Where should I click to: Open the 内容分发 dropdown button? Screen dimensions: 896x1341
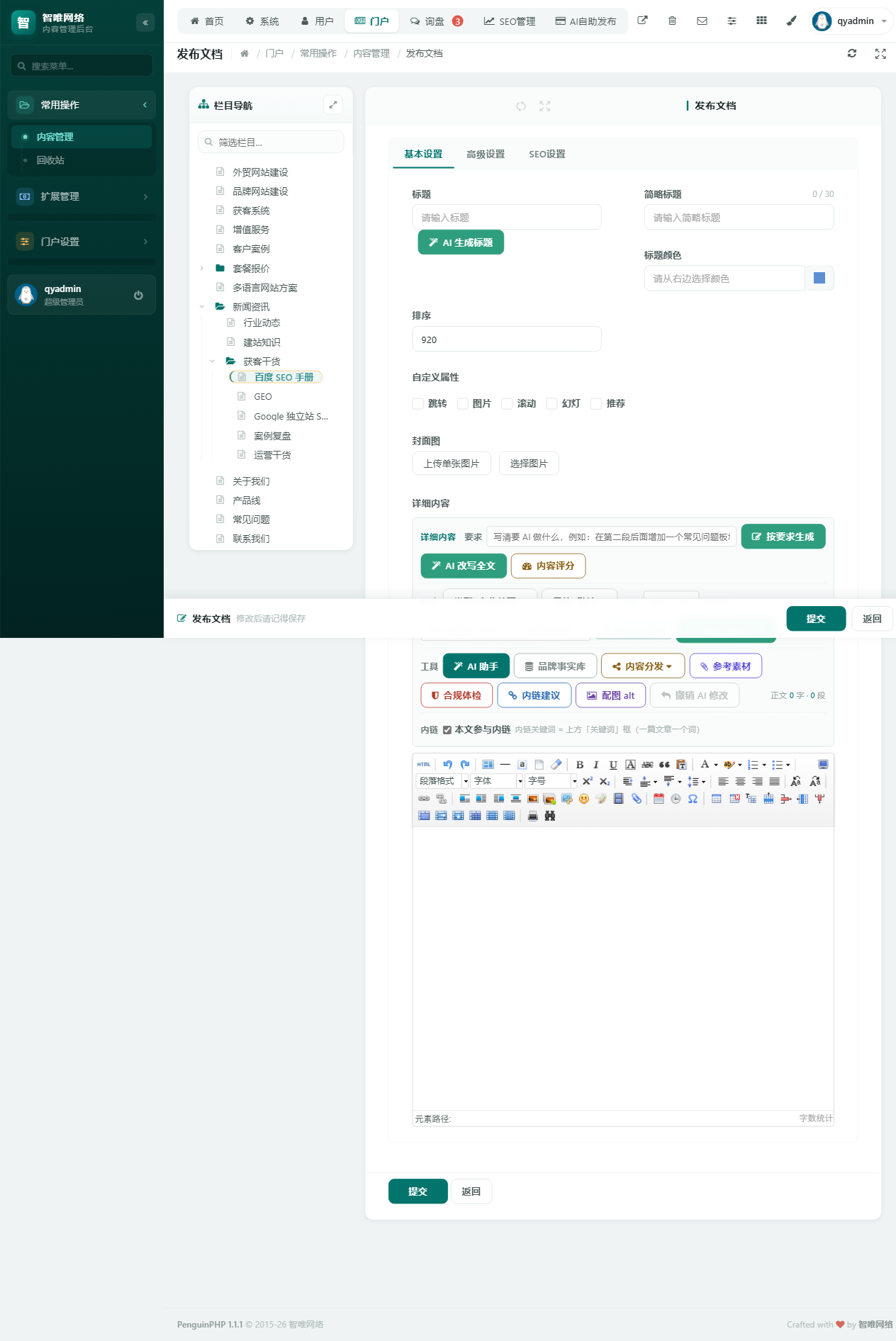pyautogui.click(x=643, y=666)
